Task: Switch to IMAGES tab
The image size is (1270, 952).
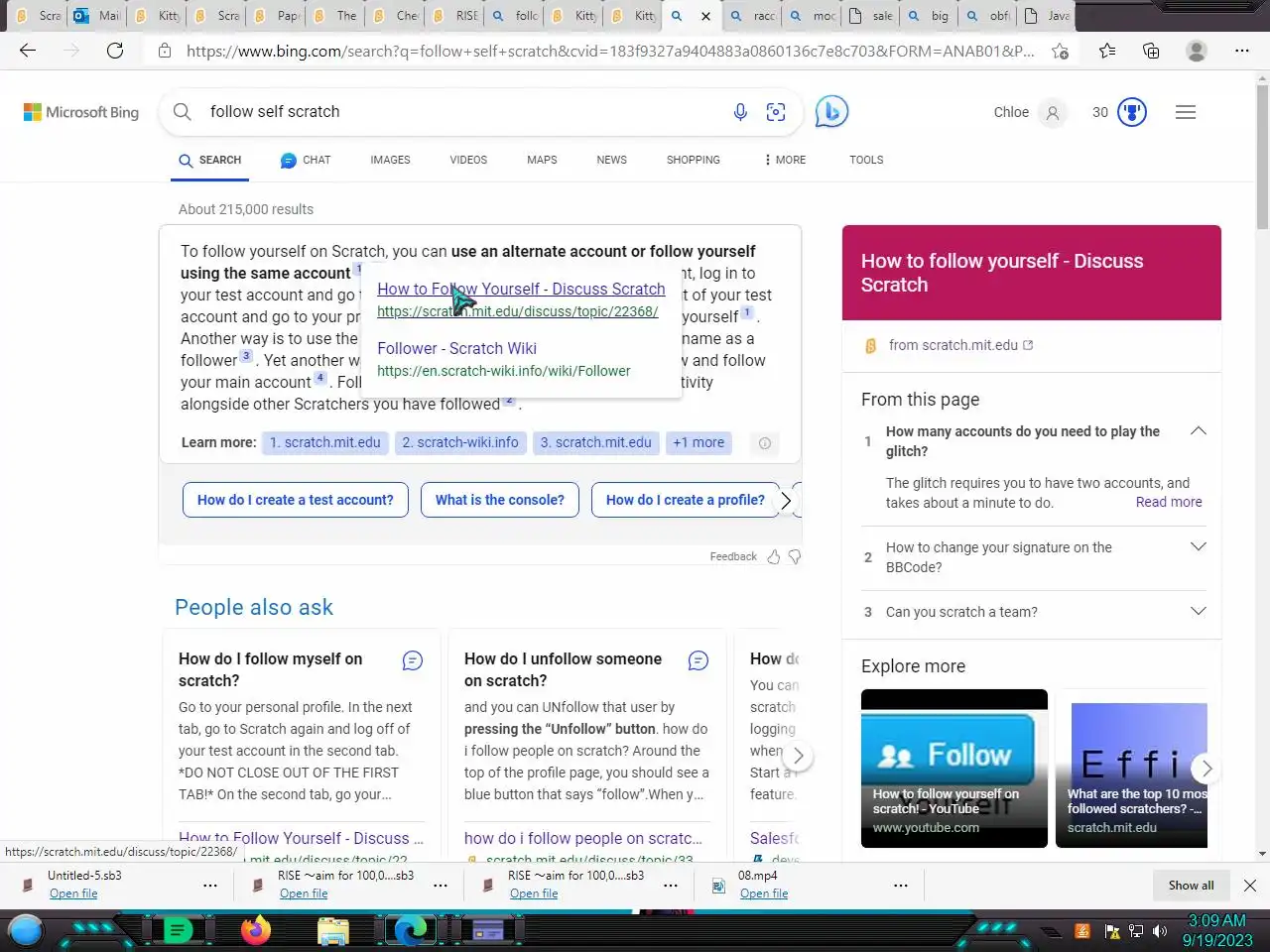Action: [390, 160]
